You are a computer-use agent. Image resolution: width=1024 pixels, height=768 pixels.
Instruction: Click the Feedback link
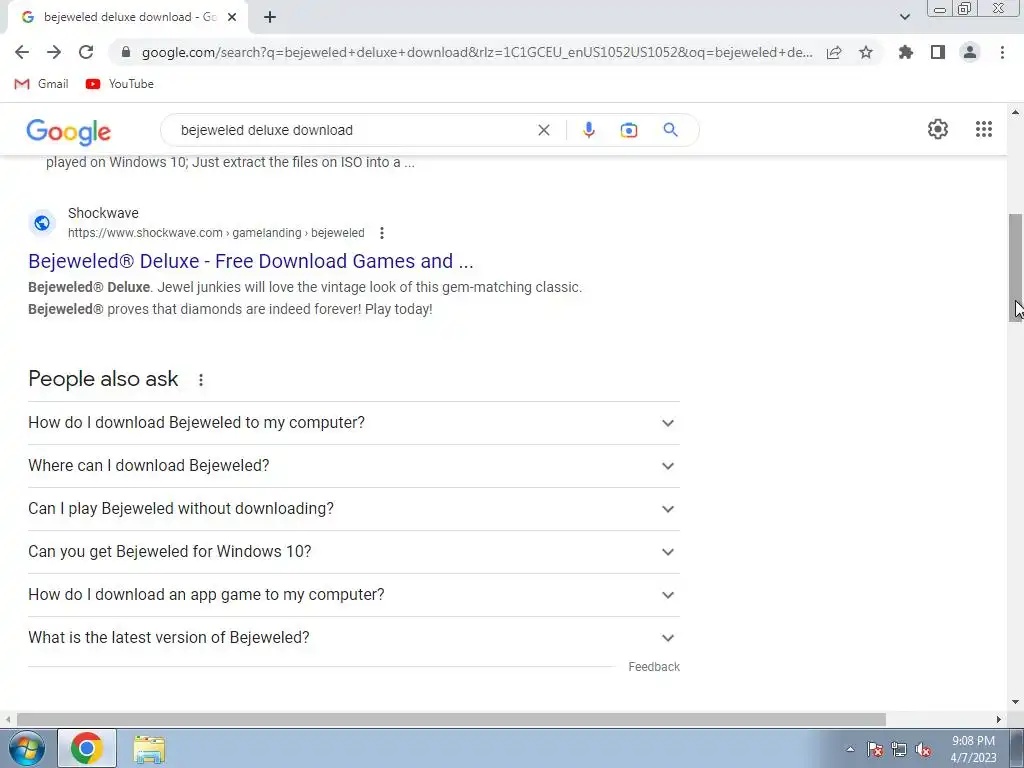tap(654, 667)
